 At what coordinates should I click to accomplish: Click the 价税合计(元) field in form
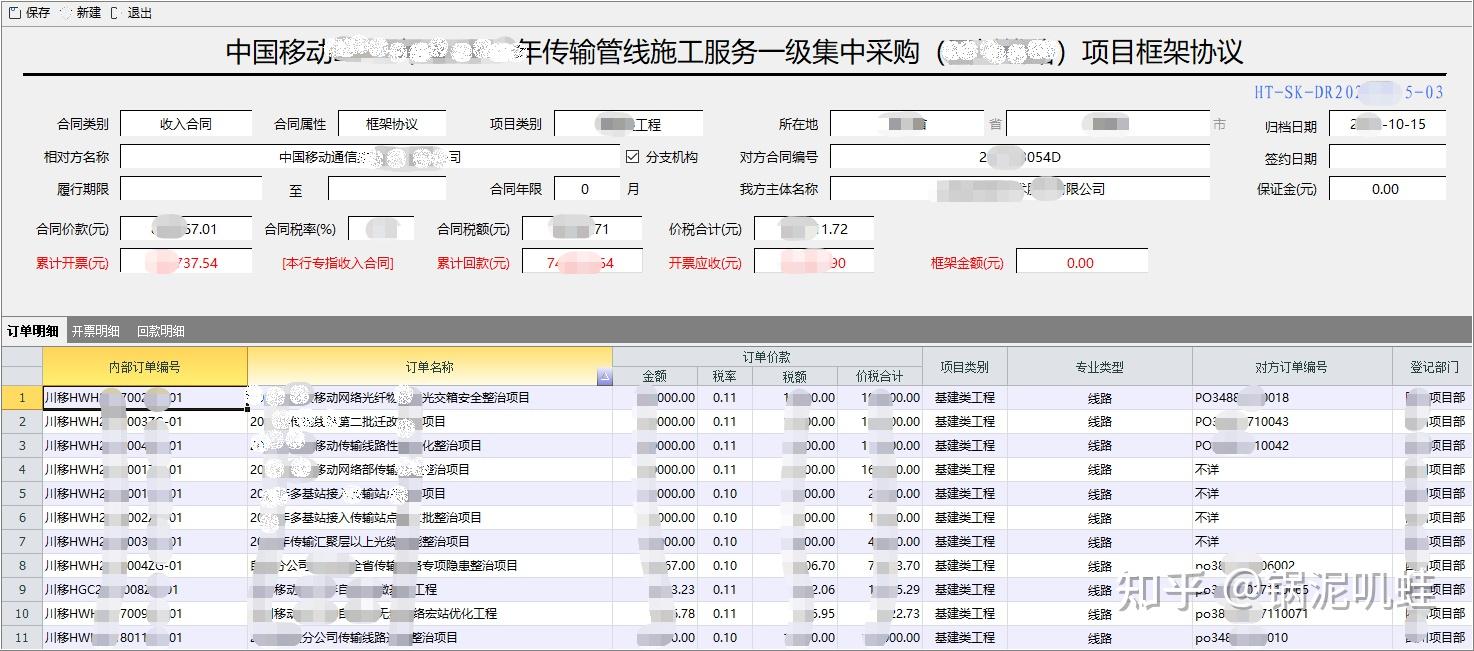(x=814, y=229)
